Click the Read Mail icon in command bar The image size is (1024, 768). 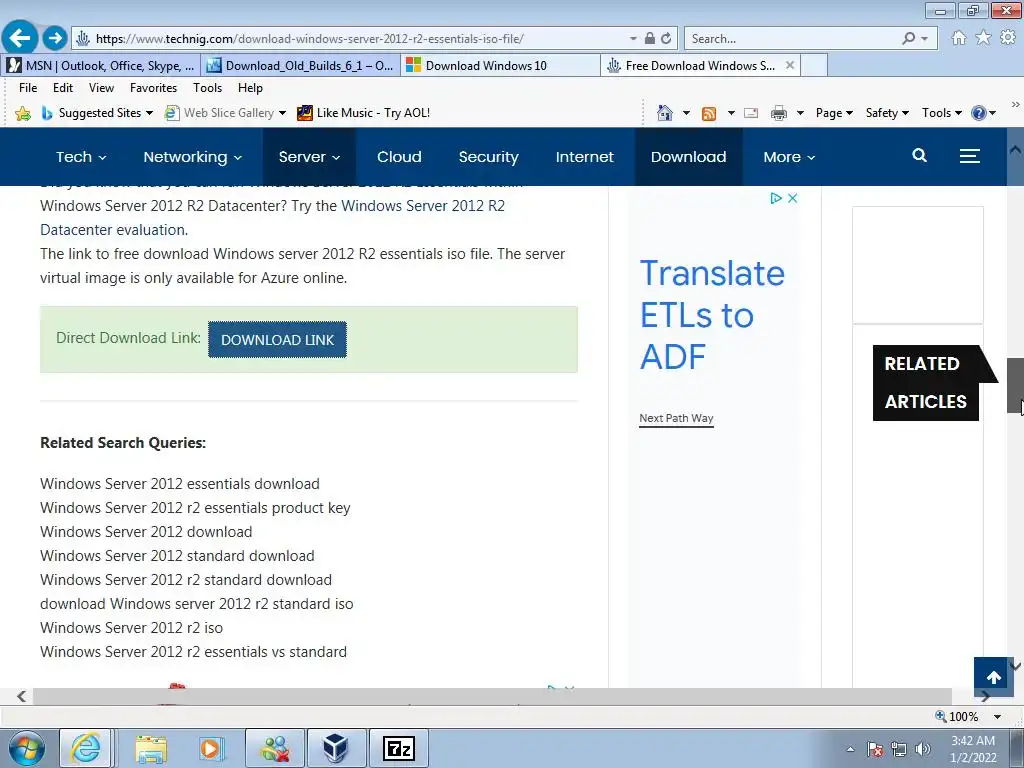tap(751, 113)
